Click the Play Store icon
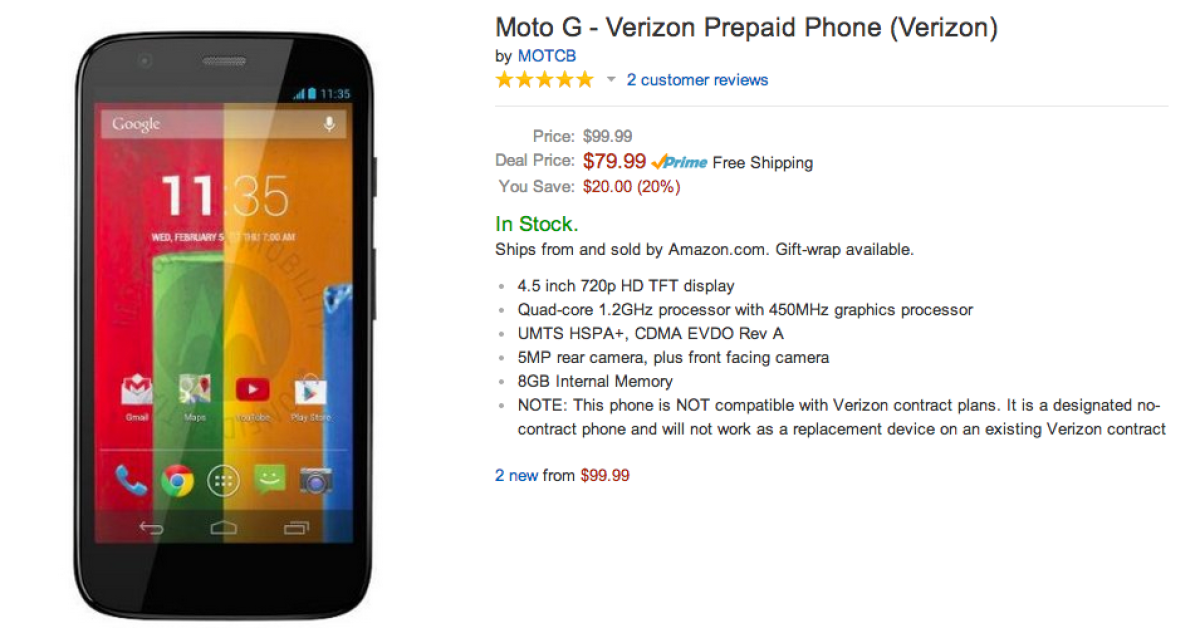Viewport: 1200px width, 628px height. pyautogui.click(x=310, y=391)
